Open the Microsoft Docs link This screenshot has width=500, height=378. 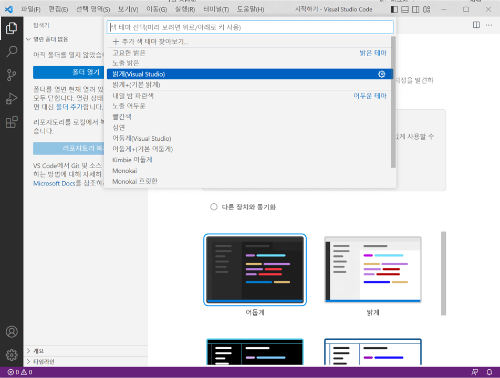[x=54, y=183]
